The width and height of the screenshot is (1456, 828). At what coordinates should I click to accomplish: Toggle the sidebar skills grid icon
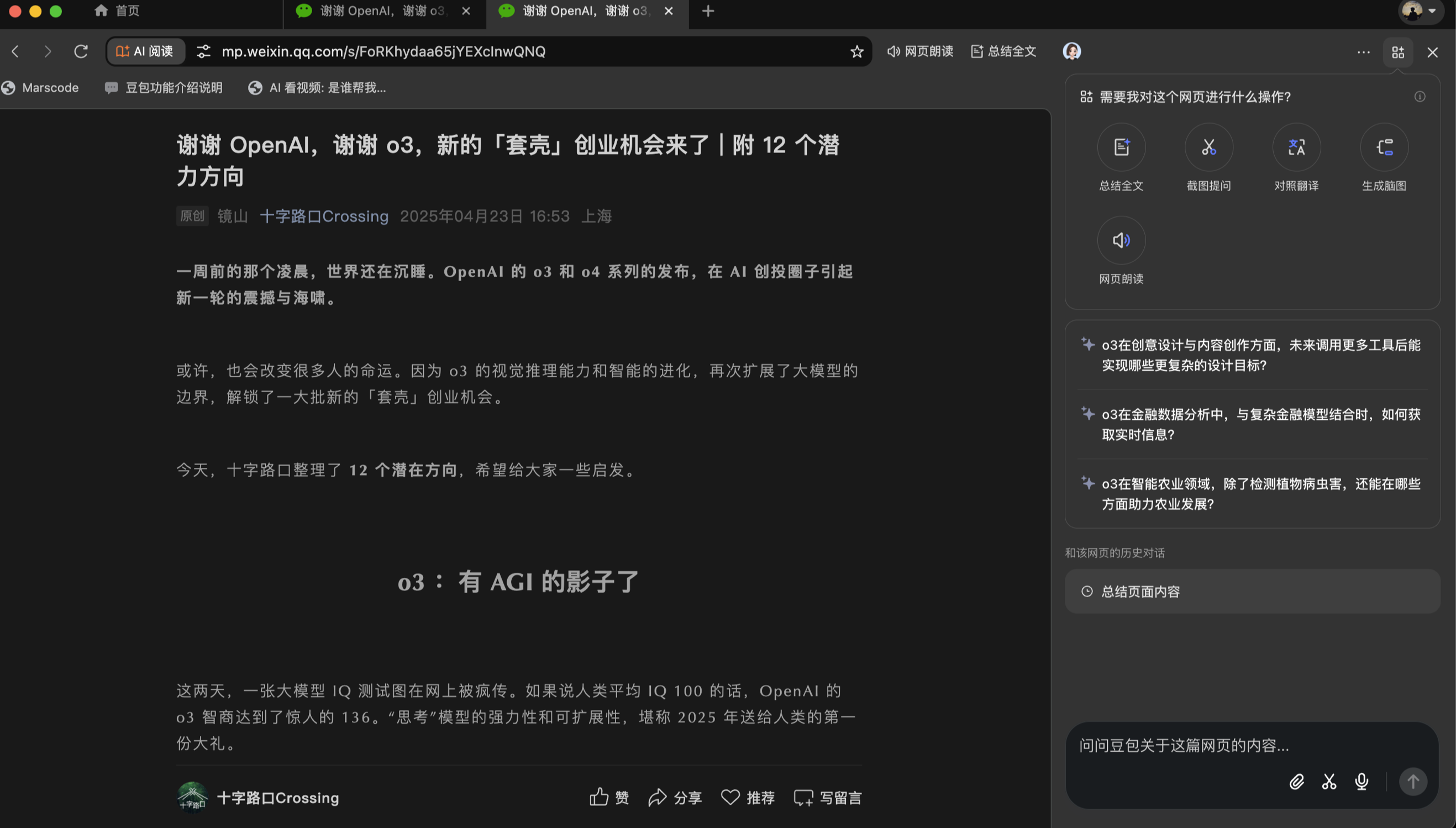pos(1398,52)
